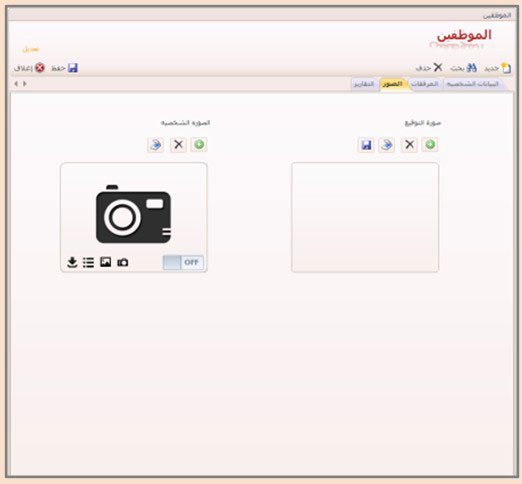Click the green add button for signature image
The height and width of the screenshot is (484, 522).
click(430, 145)
